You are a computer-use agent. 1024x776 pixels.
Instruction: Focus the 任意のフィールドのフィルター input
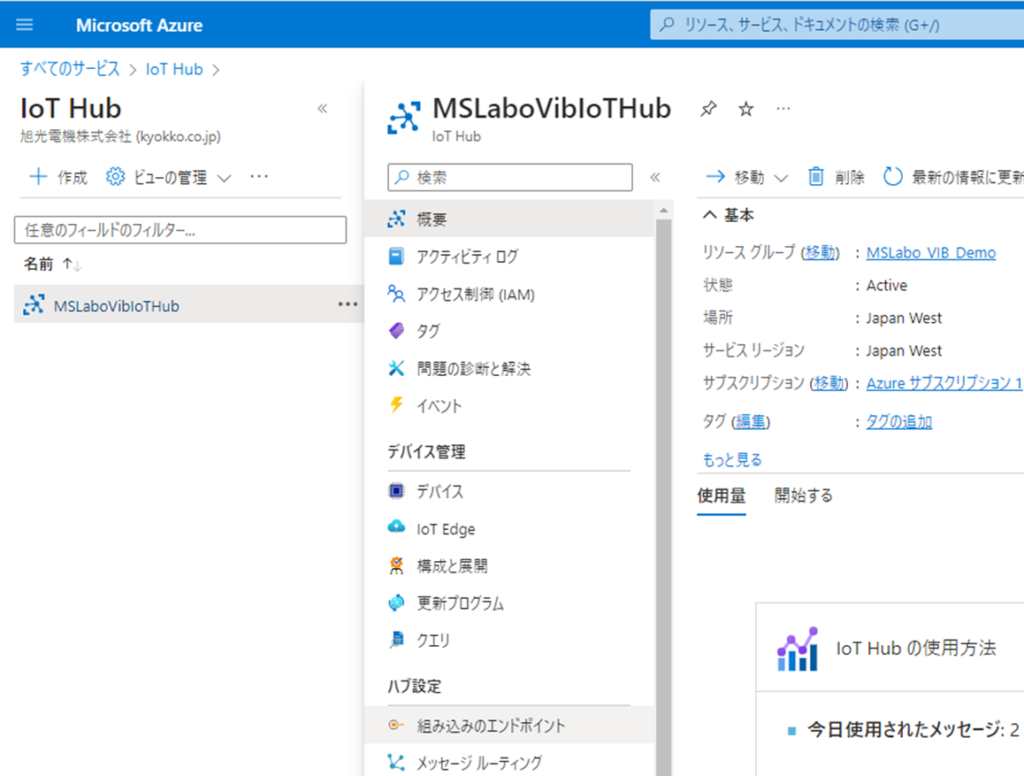click(180, 230)
